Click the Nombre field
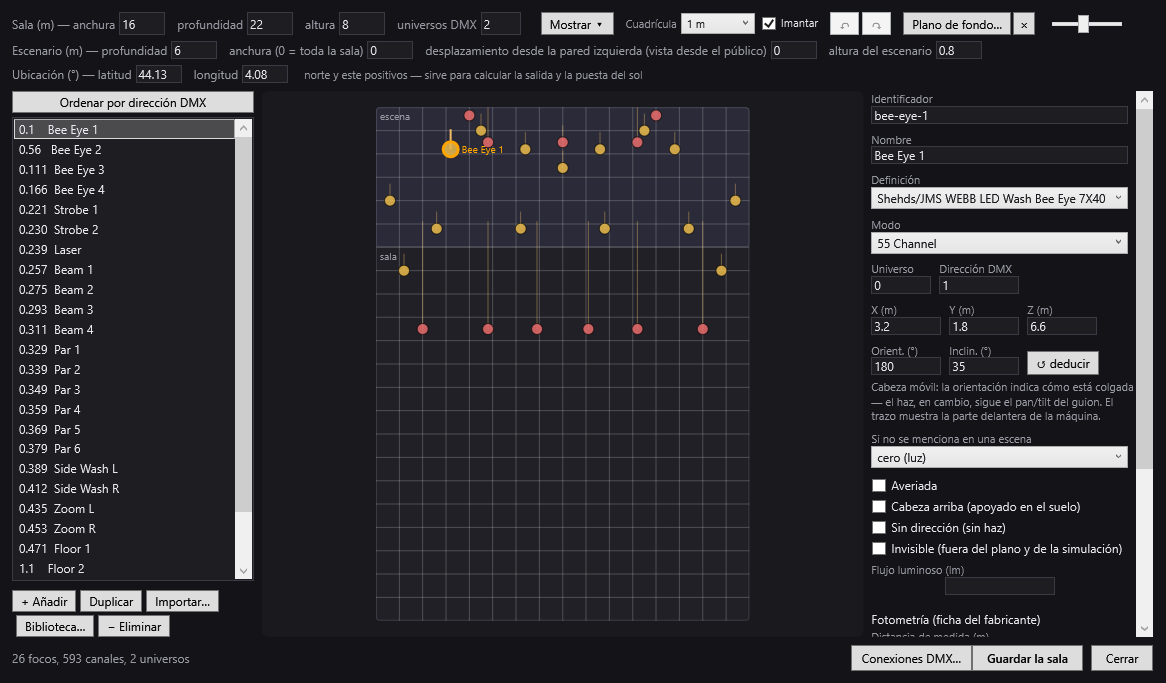 [x=999, y=155]
